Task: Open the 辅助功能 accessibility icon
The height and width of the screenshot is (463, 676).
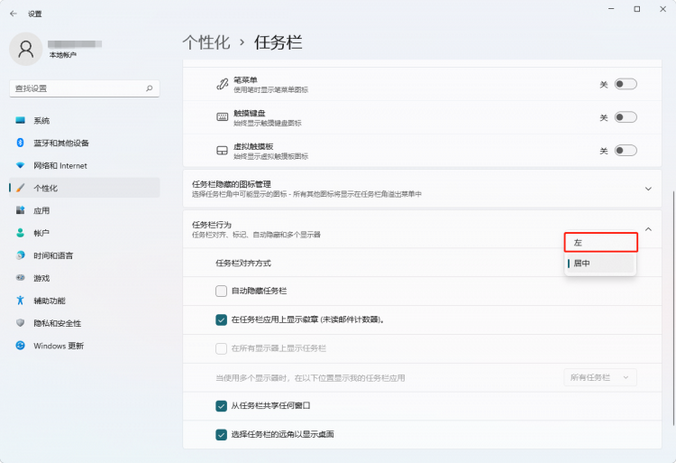Action: point(20,300)
